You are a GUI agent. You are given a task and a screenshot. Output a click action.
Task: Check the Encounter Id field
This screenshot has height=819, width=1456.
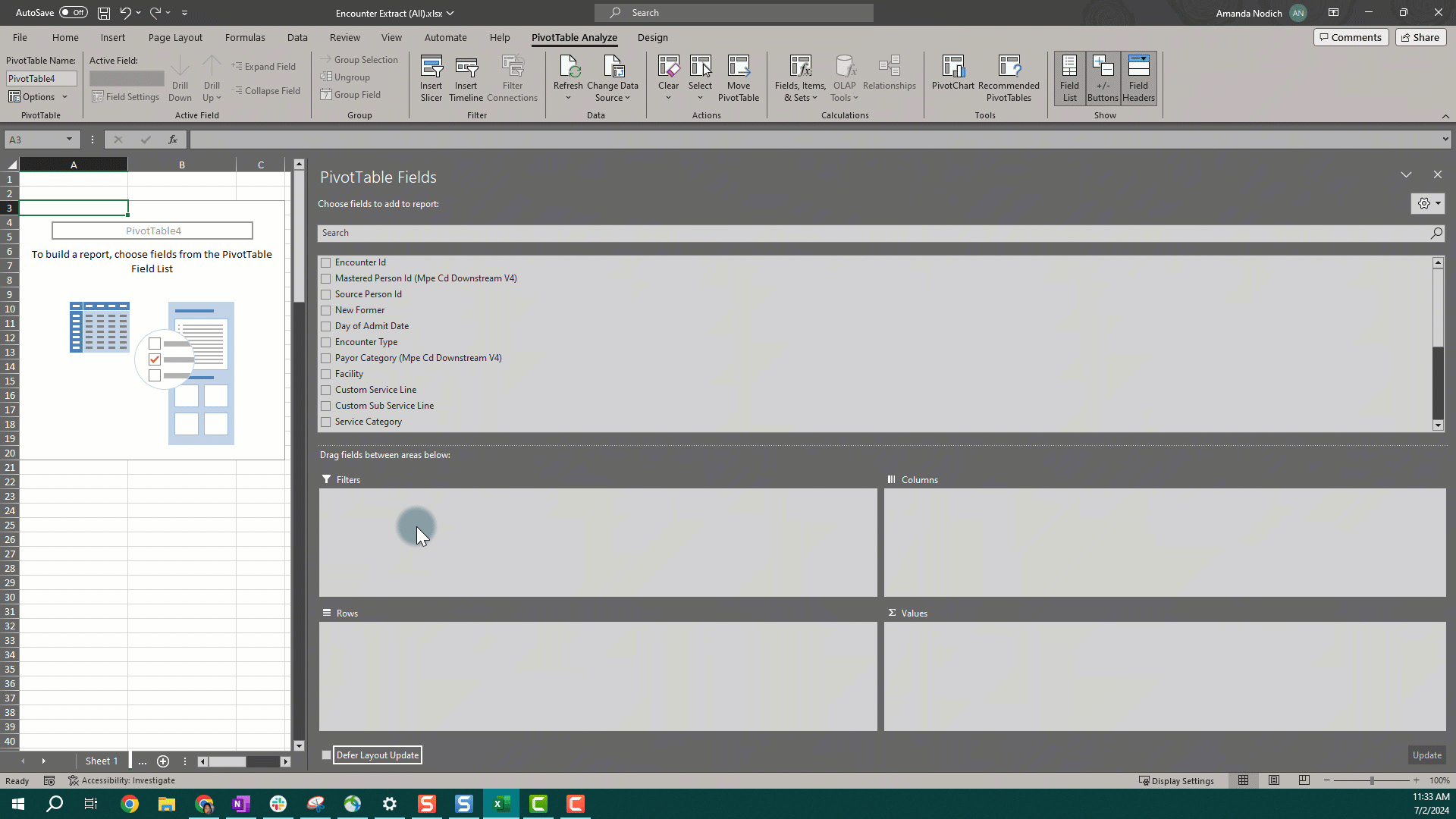click(326, 262)
